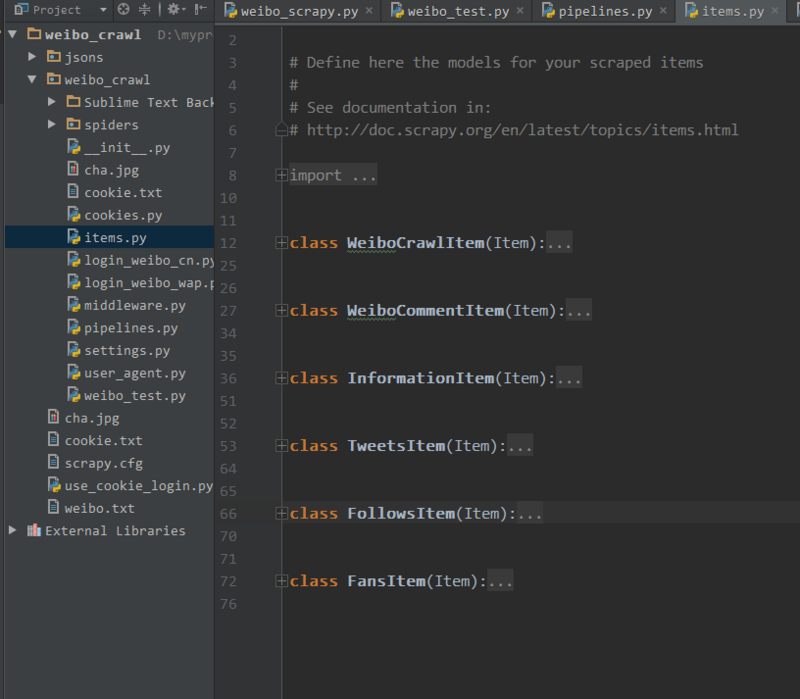
Task: Select login_weibo_wap.py file
Action: (148, 283)
